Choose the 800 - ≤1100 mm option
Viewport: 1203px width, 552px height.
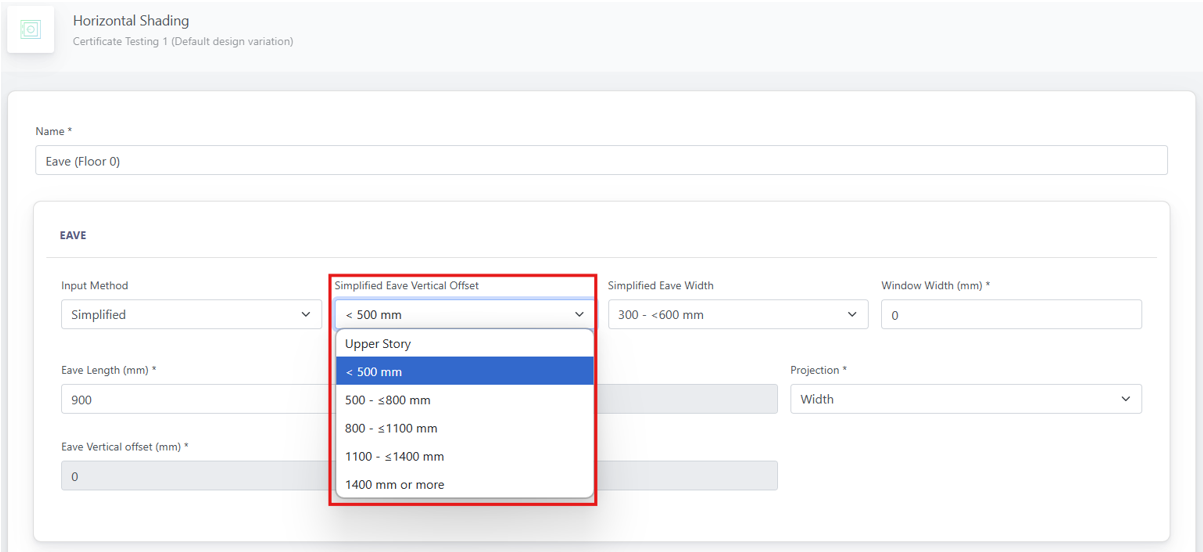tap(465, 428)
